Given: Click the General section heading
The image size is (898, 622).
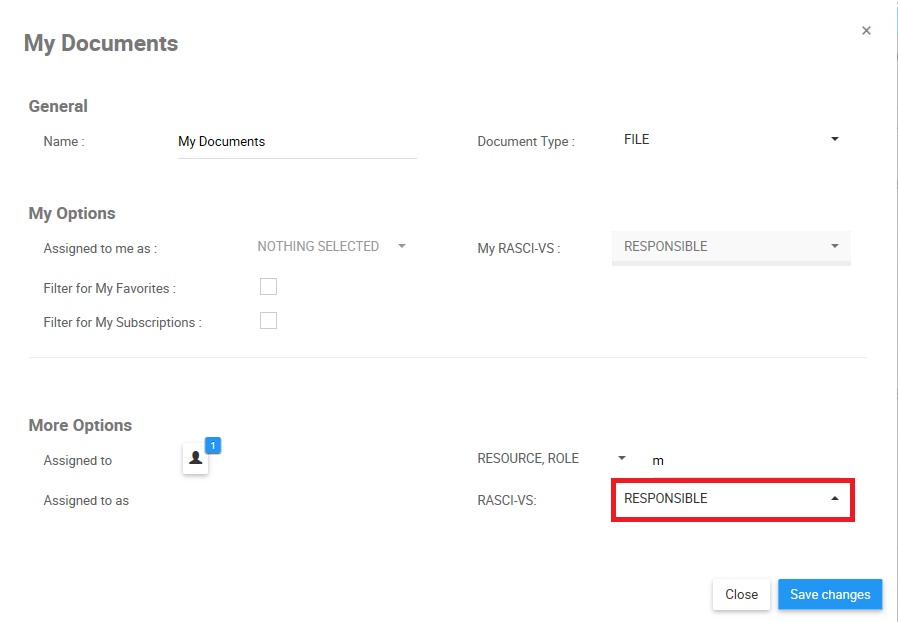Looking at the screenshot, I should click(x=58, y=106).
